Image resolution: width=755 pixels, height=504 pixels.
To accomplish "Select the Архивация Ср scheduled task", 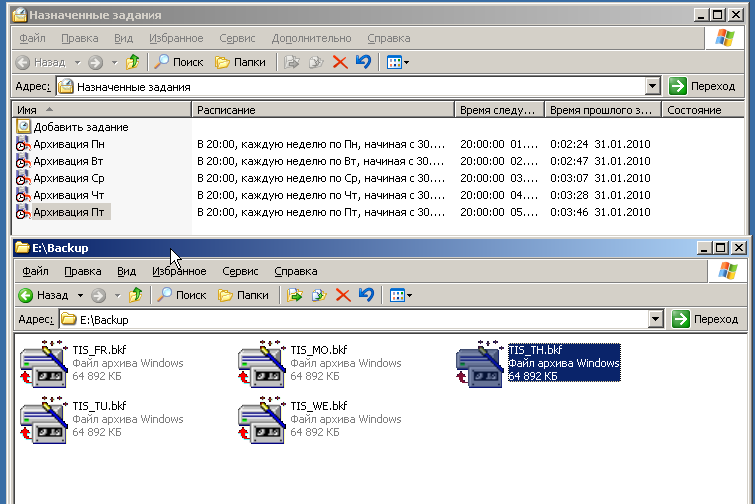I will coord(68,178).
